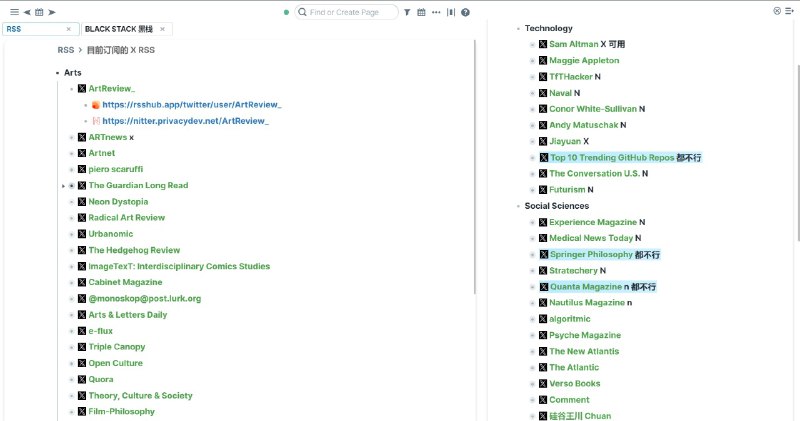This screenshot has height=421, width=800.
Task: Click the filter funnel icon
Action: pyautogui.click(x=407, y=12)
